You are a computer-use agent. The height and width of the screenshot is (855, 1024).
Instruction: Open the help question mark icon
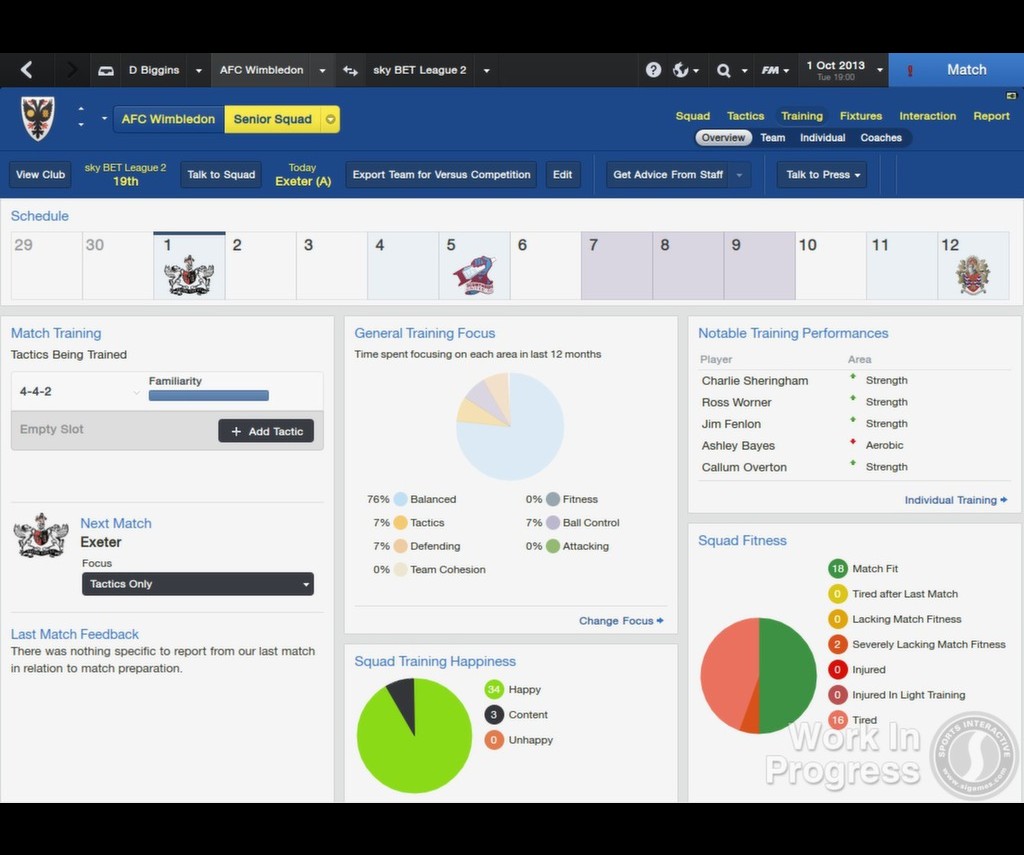click(x=653, y=70)
